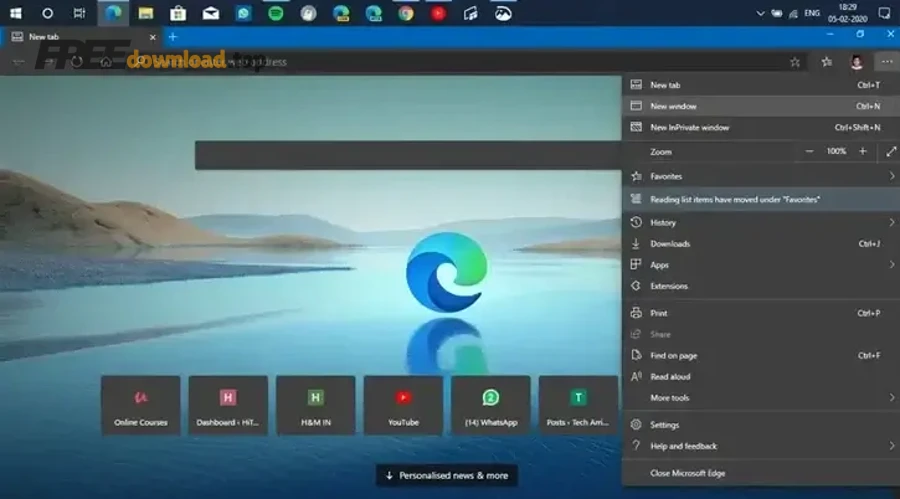Click the Cortana circle icon in taskbar

pos(48,13)
